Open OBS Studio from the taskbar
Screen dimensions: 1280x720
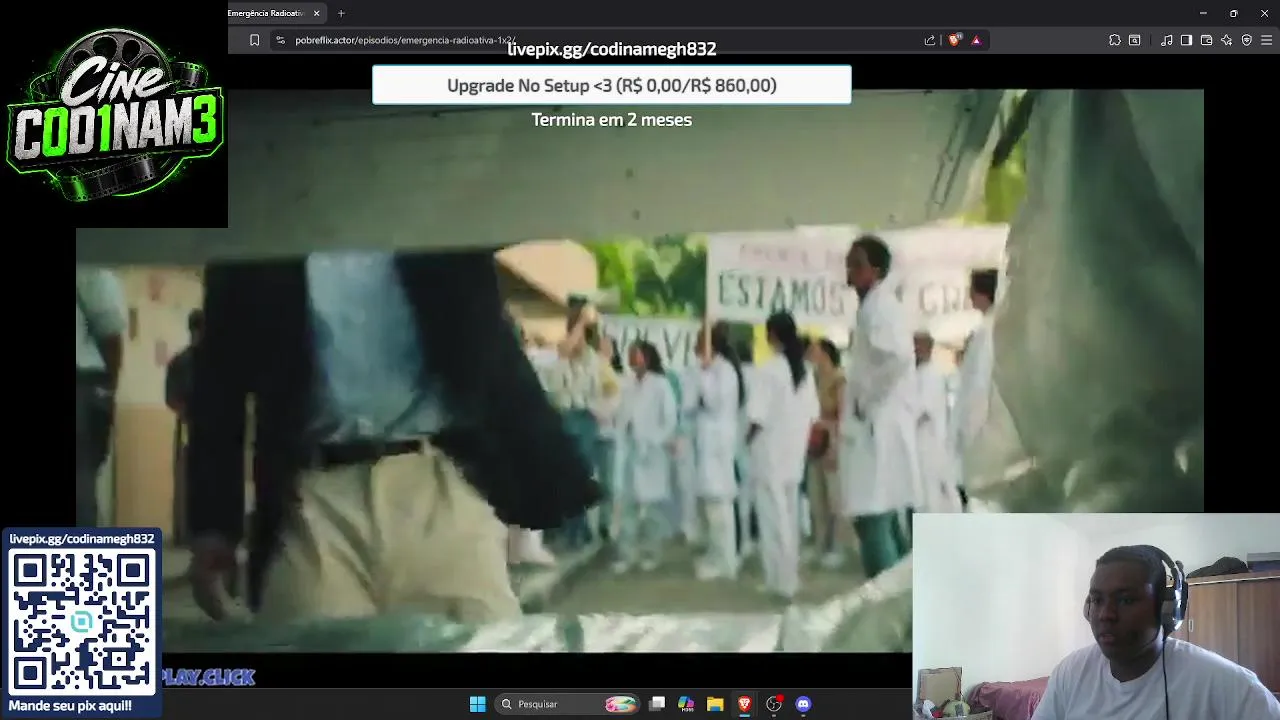[774, 704]
